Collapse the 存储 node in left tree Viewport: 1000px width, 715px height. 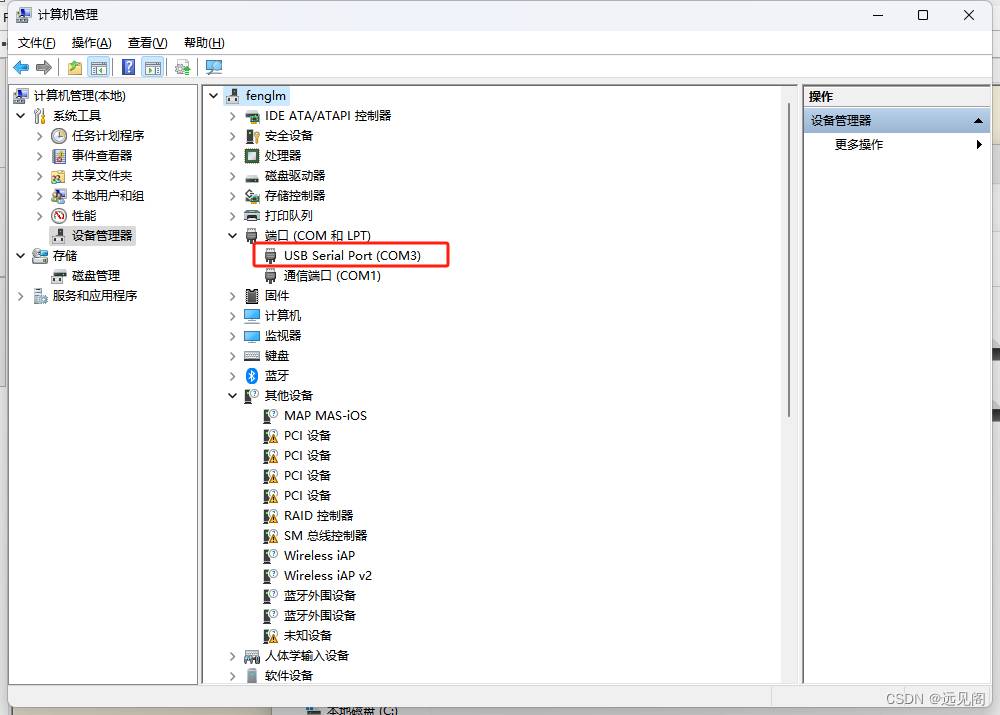point(21,256)
